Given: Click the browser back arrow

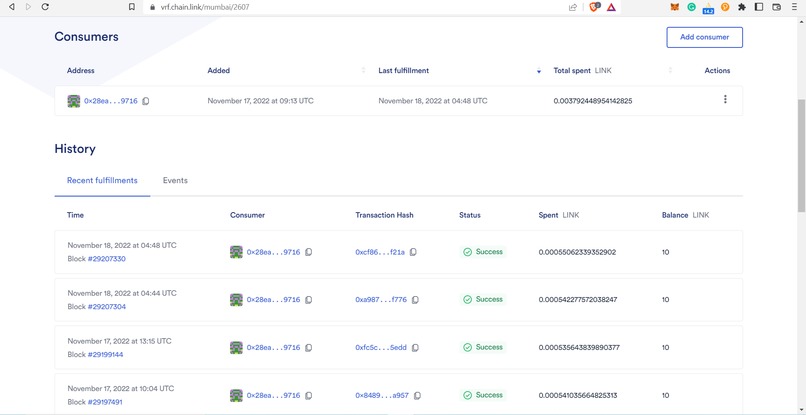Looking at the screenshot, I should point(11,7).
